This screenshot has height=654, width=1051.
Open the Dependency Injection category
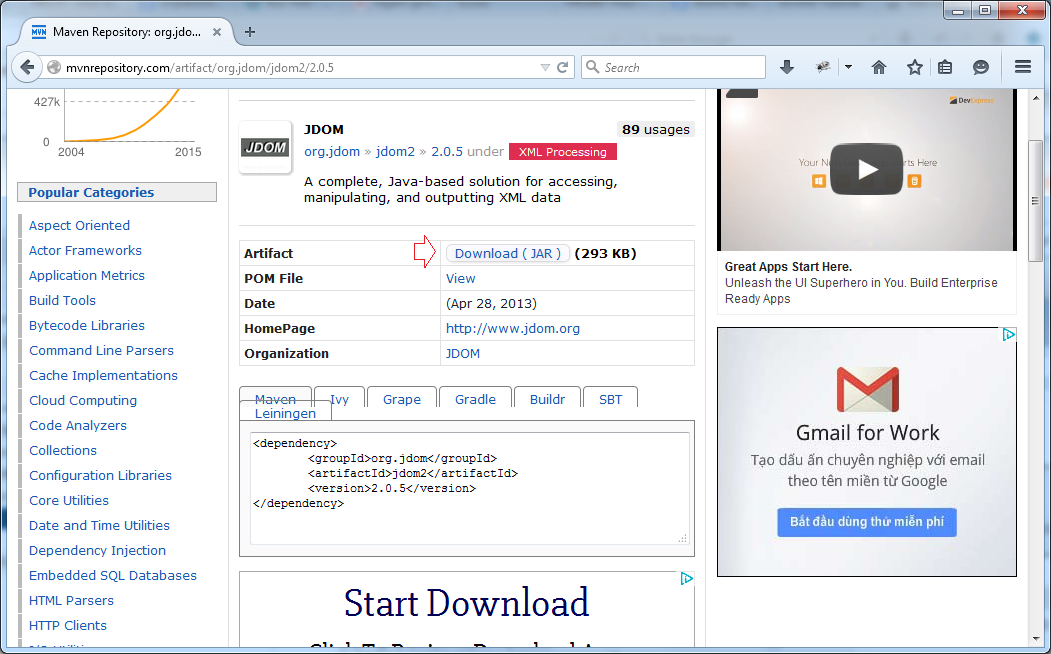click(97, 550)
